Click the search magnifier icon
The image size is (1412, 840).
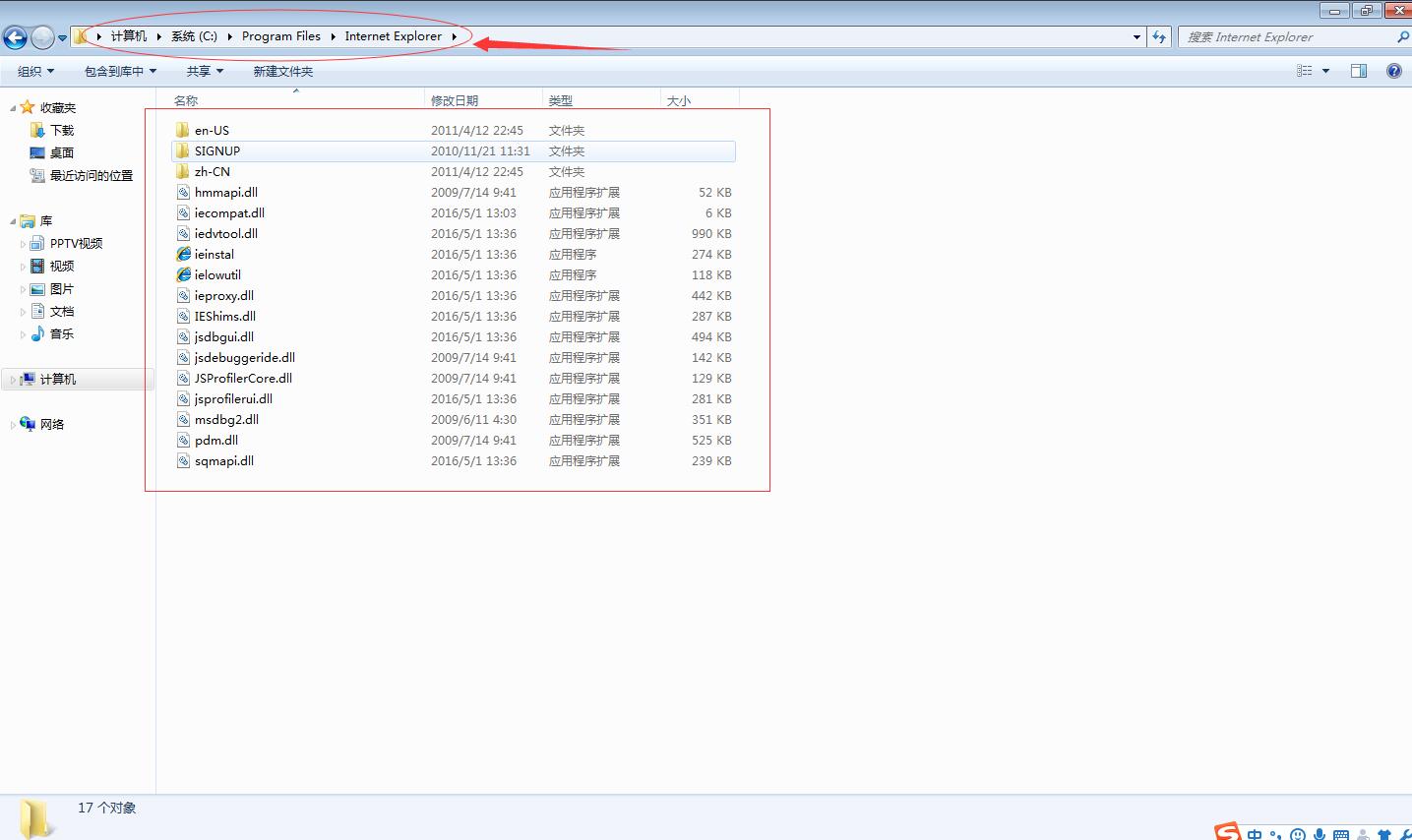coord(1402,37)
